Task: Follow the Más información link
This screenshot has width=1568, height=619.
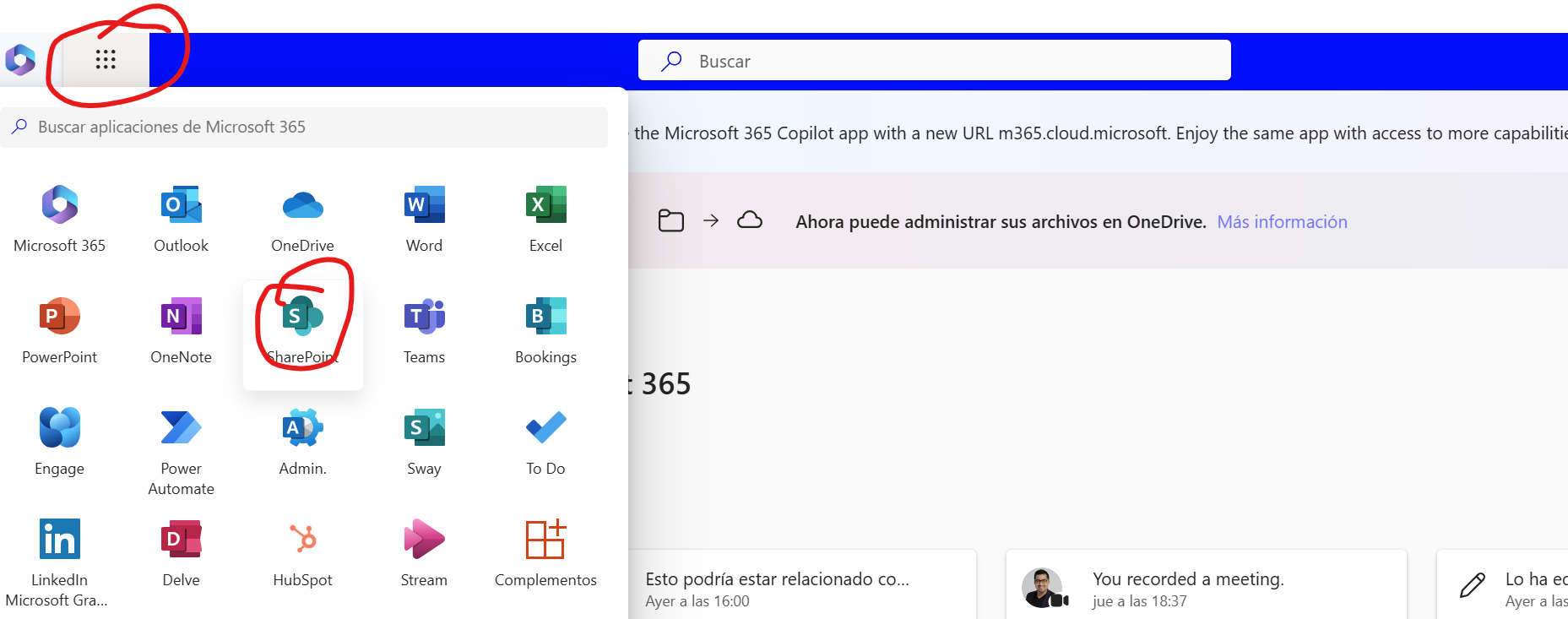Action: pos(1282,221)
